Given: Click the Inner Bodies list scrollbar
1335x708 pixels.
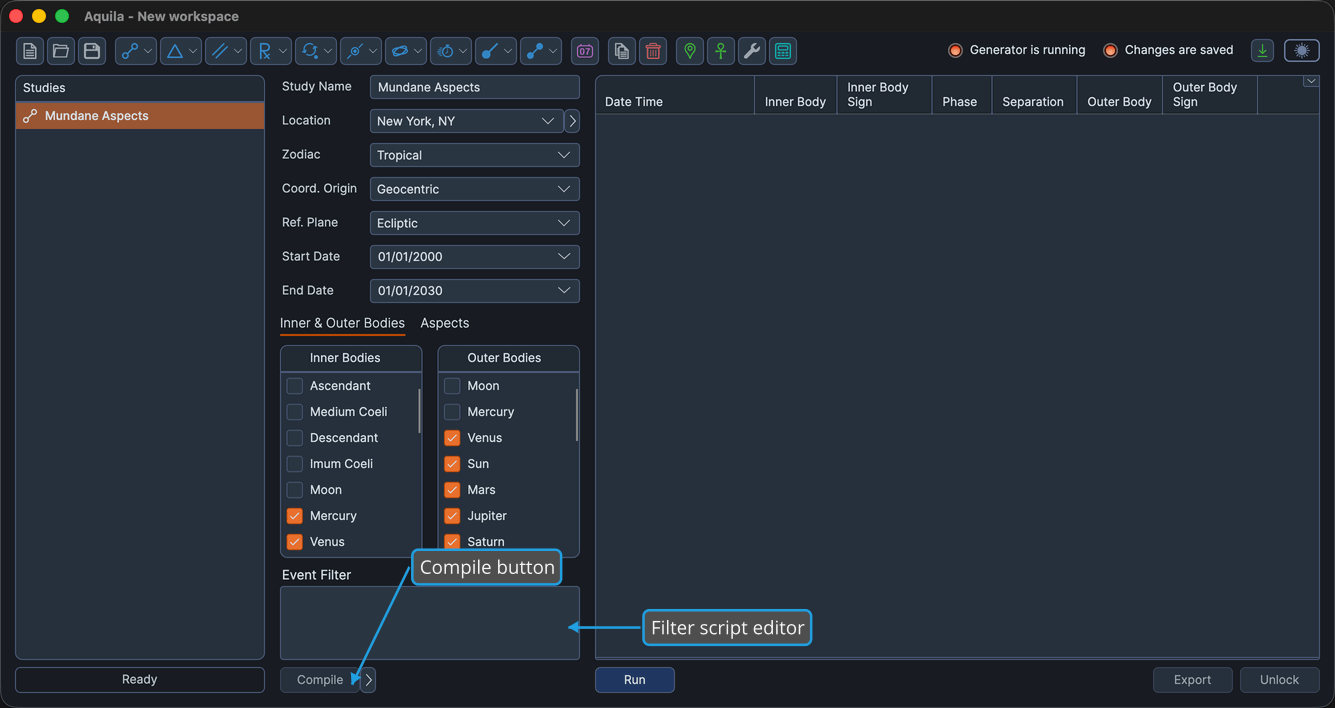Looking at the screenshot, I should click(419, 411).
